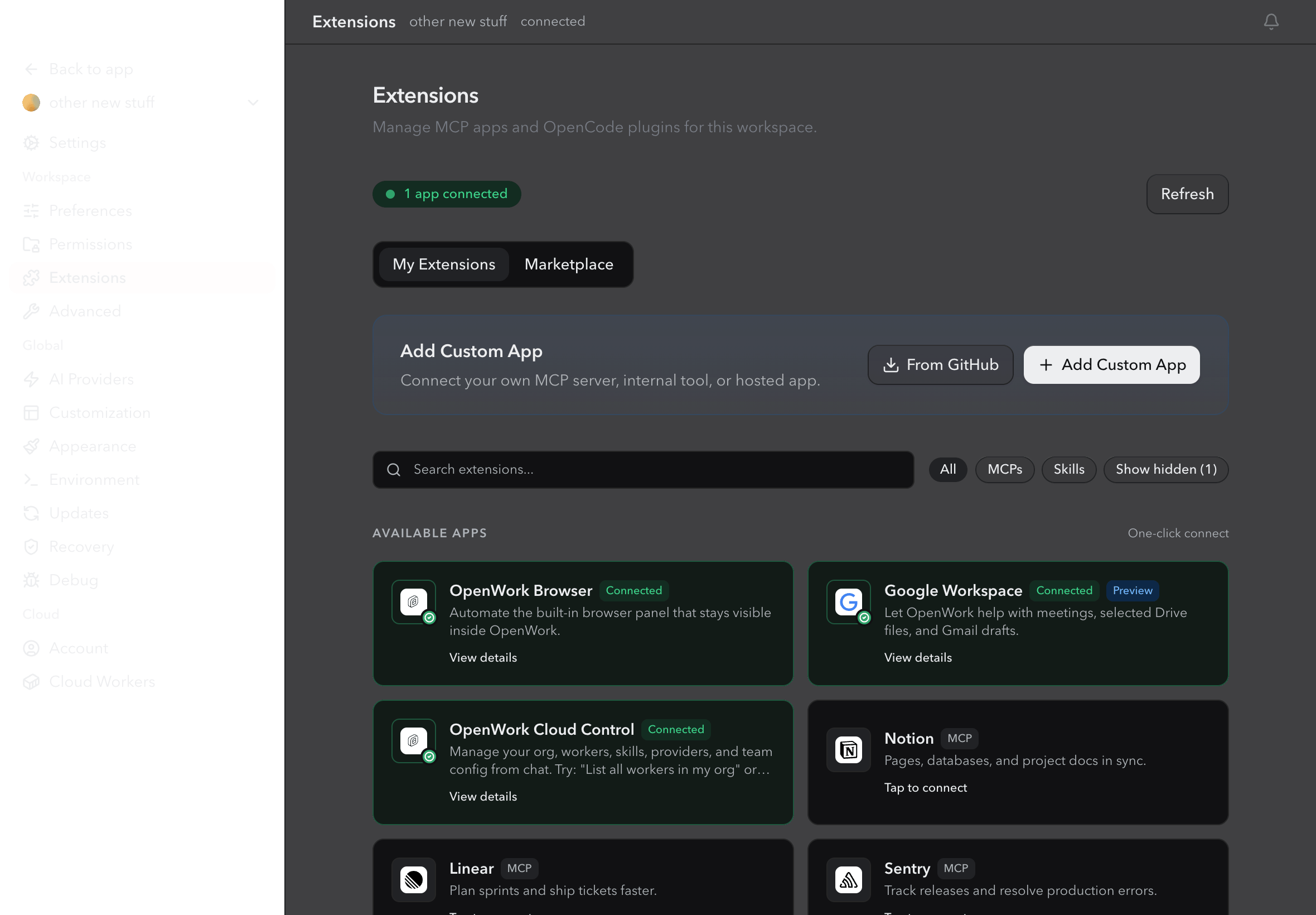Screen dimensions: 1316x915
Task: Click the Permissions folder-lock icon
Action: click(31, 244)
